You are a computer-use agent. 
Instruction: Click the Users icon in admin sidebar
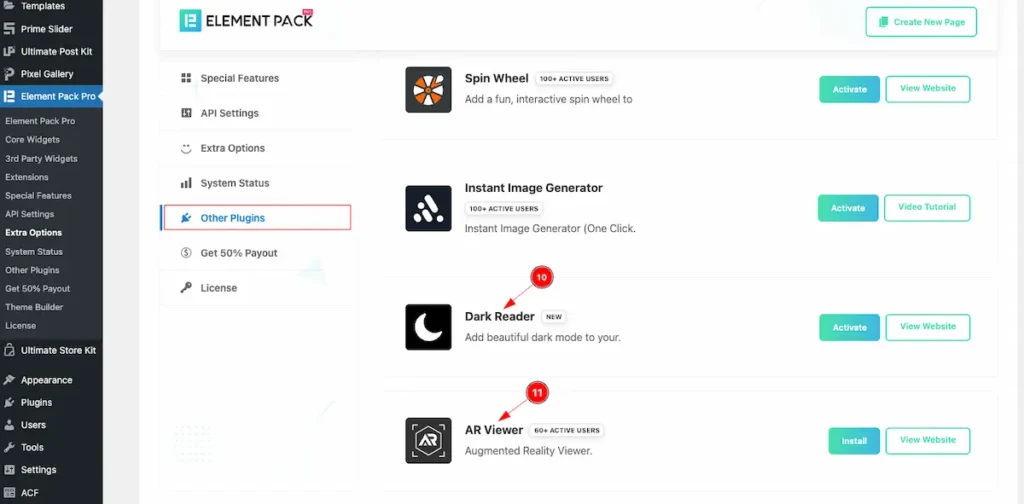9,425
